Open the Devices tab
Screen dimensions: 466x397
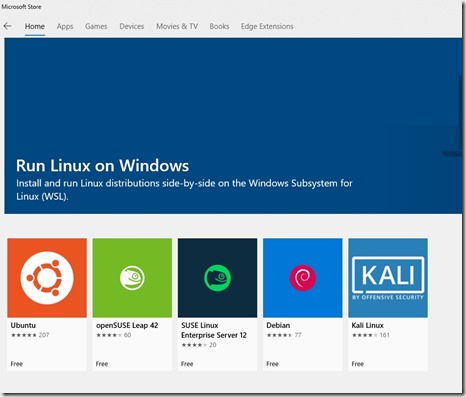click(132, 26)
